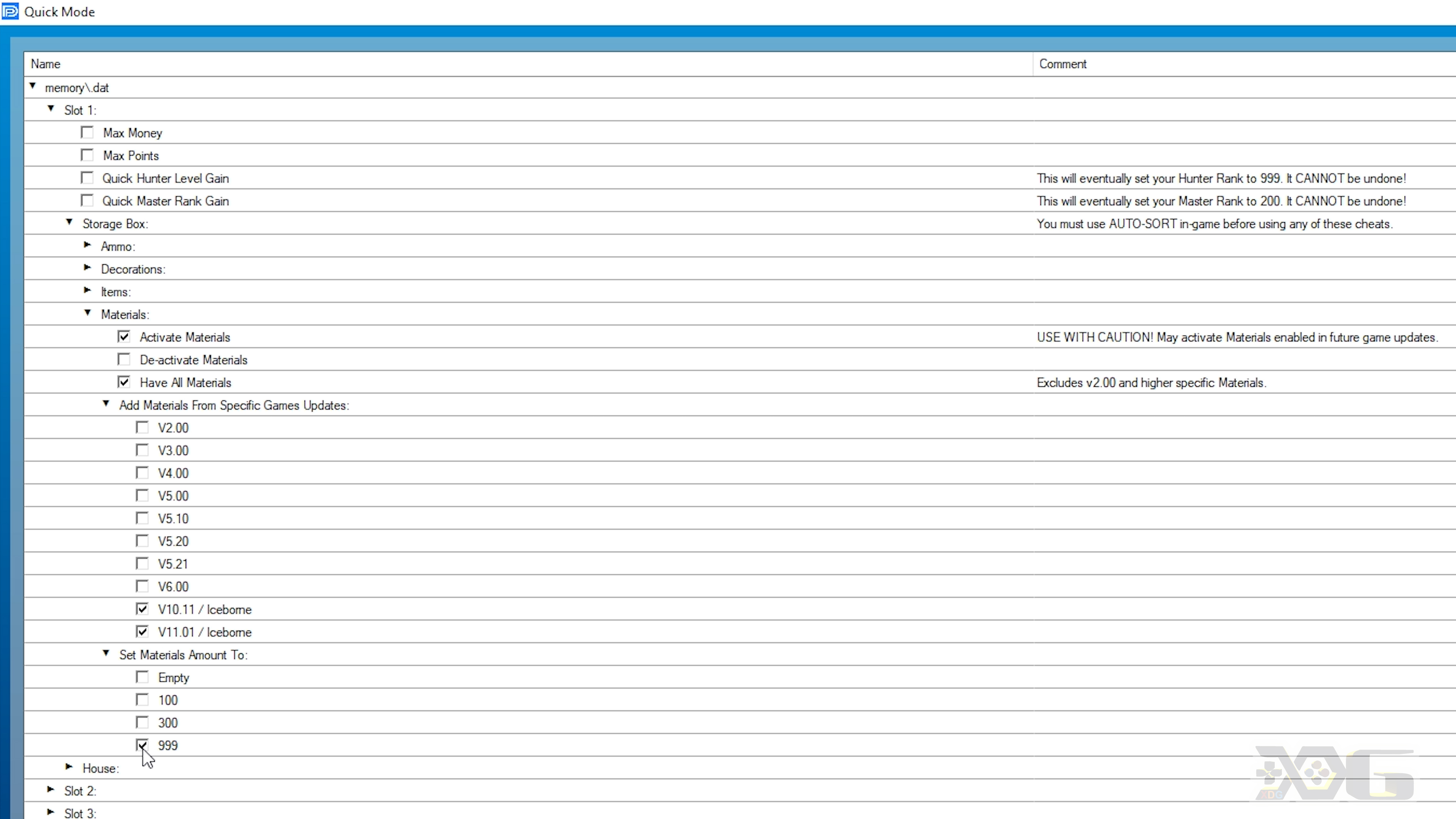1456x819 pixels.
Task: Enable the Max Points checkbox
Action: 87,155
